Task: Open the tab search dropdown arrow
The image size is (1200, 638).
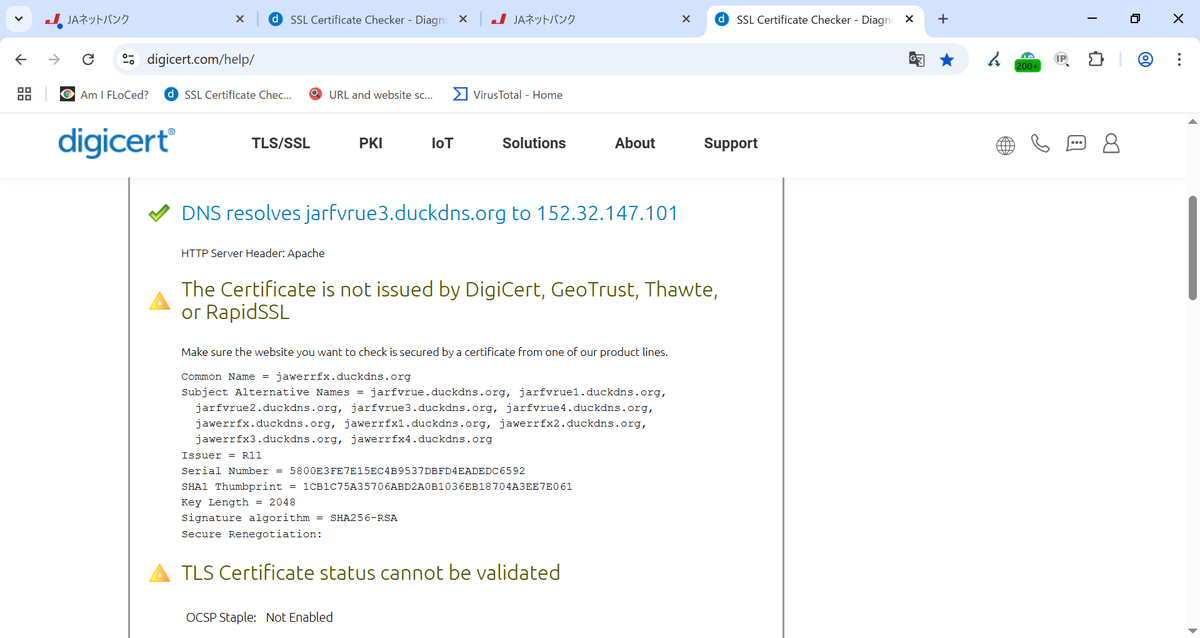Action: coord(18,19)
